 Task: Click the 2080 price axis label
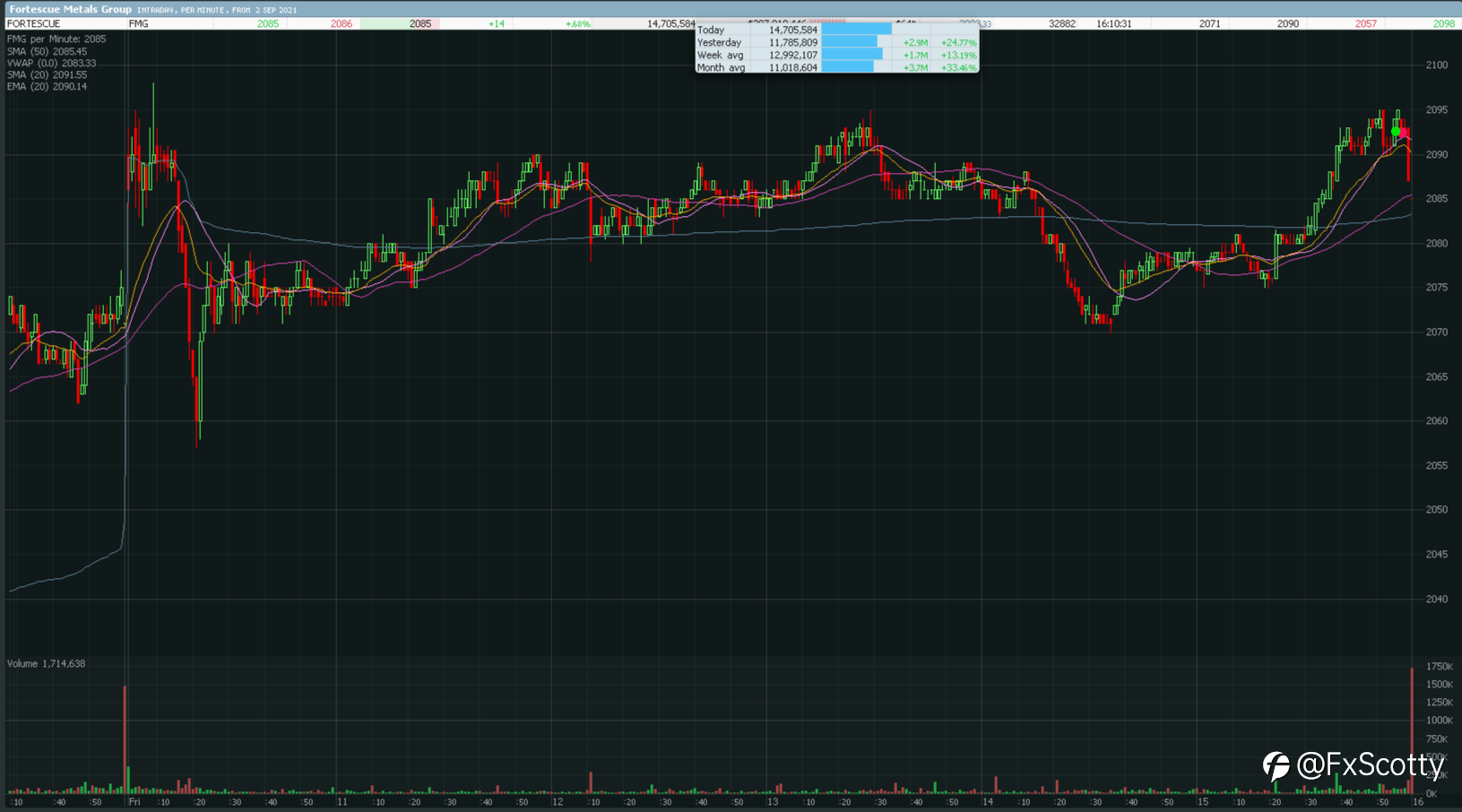point(1437,243)
